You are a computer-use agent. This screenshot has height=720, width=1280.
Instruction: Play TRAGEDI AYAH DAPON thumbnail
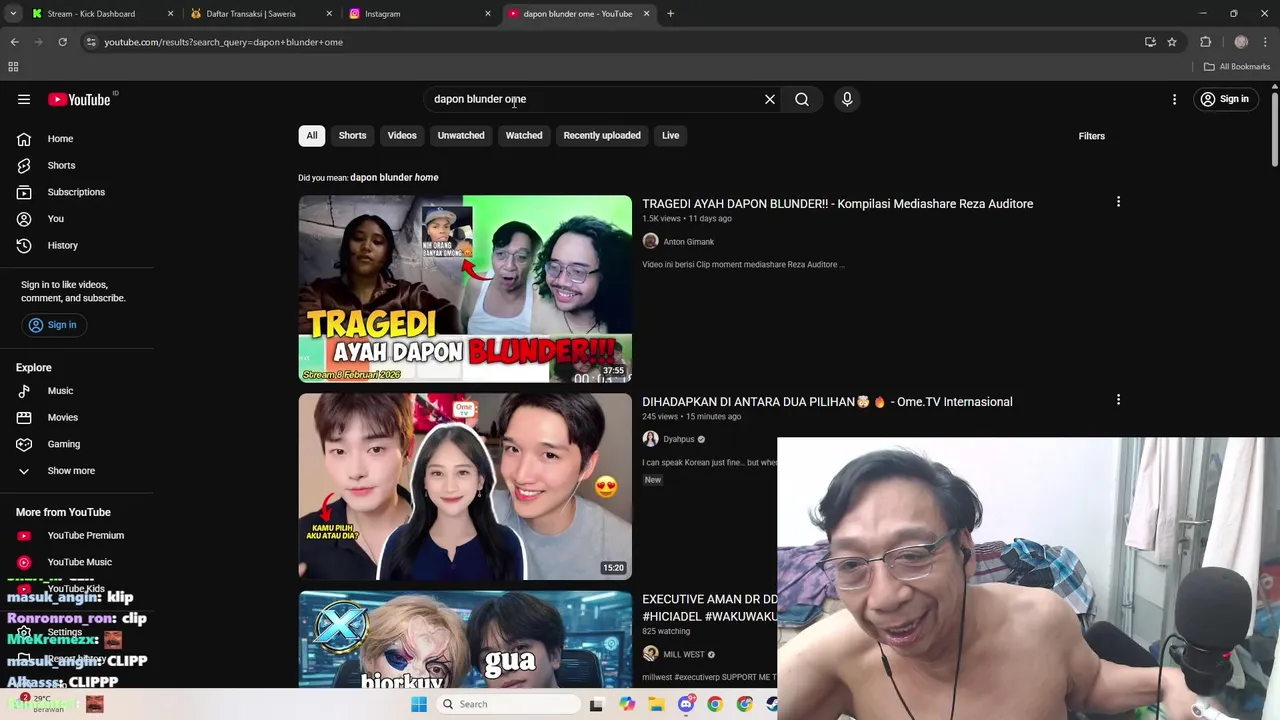click(x=465, y=289)
